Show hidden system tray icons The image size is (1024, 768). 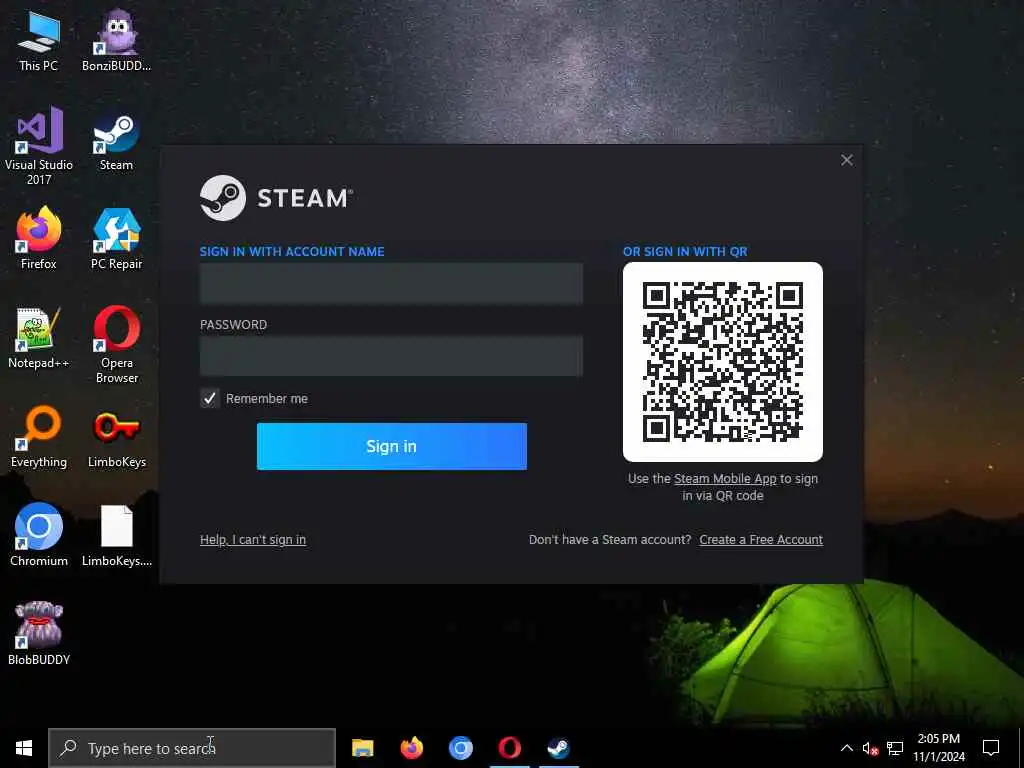tap(846, 748)
